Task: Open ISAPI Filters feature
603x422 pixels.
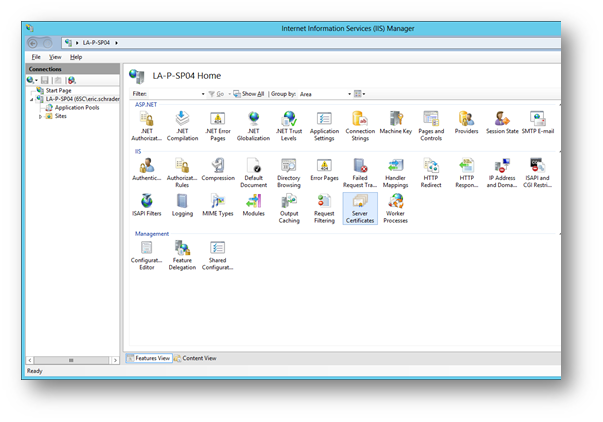Action: click(147, 205)
